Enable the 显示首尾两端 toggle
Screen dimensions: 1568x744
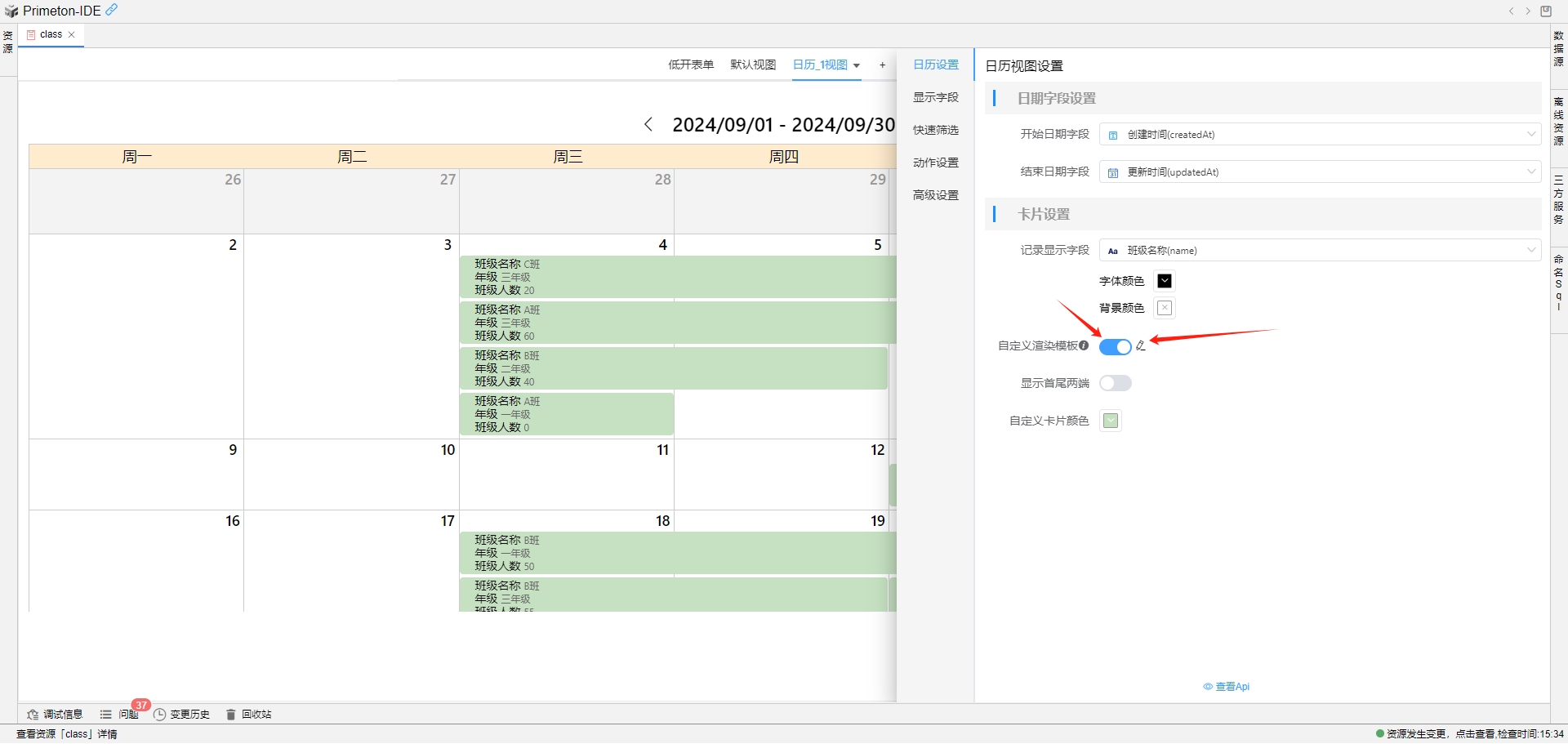(1115, 383)
